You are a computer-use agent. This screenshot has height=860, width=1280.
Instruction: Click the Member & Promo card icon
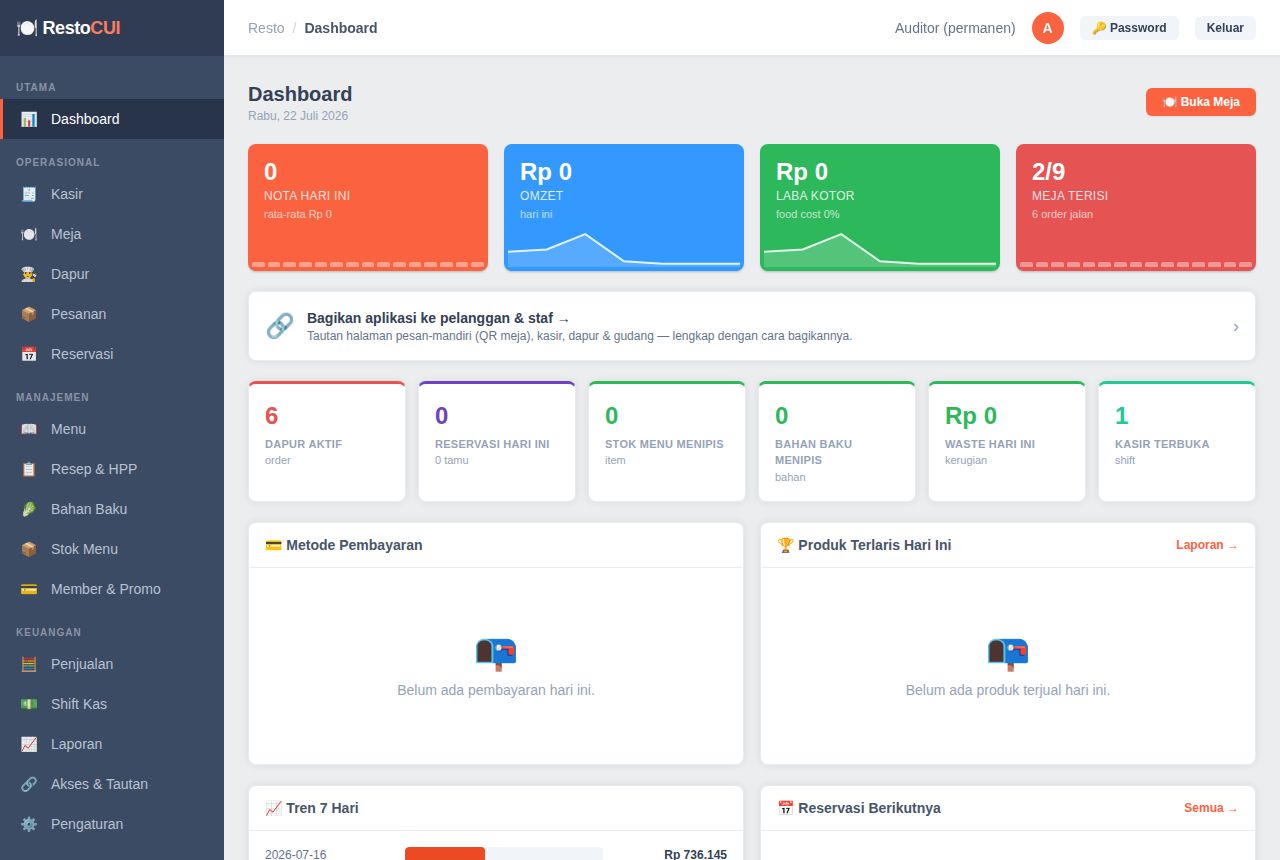tap(29, 589)
